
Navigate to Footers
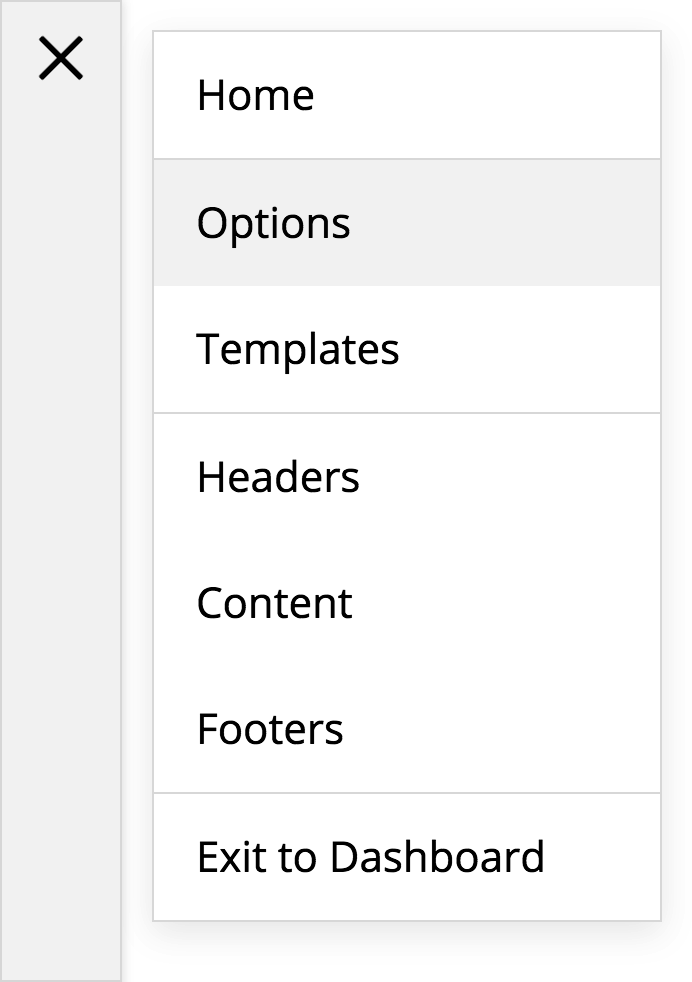pos(270,730)
